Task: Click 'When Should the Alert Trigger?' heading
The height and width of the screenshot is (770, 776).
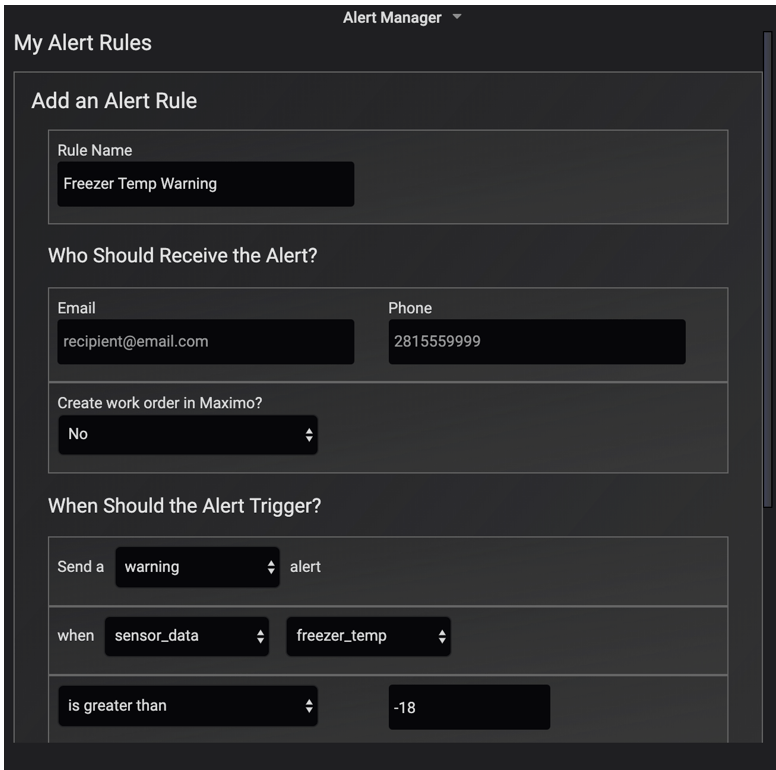Action: point(185,506)
